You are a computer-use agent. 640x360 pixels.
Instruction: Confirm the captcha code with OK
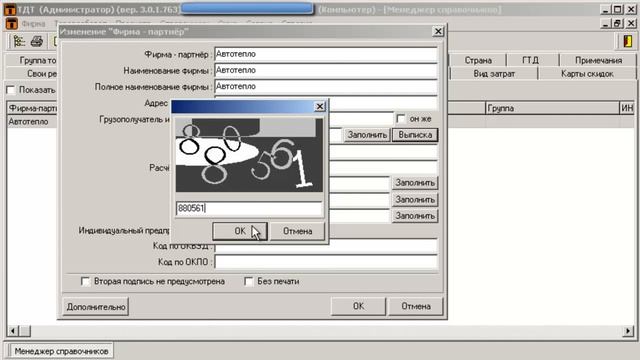[240, 231]
